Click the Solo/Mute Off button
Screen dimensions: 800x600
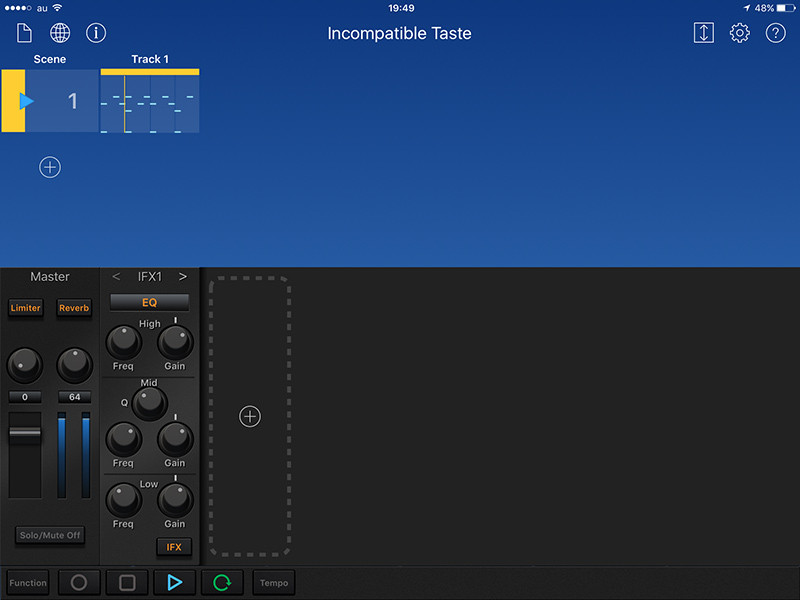pyautogui.click(x=50, y=535)
